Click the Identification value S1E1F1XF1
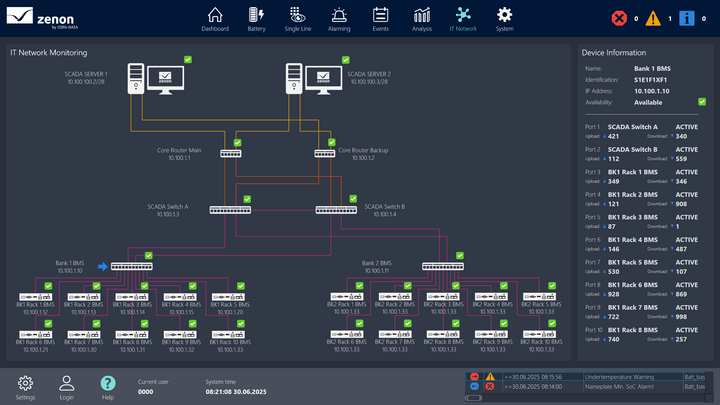Viewport: 720px width, 405px height. (650, 80)
